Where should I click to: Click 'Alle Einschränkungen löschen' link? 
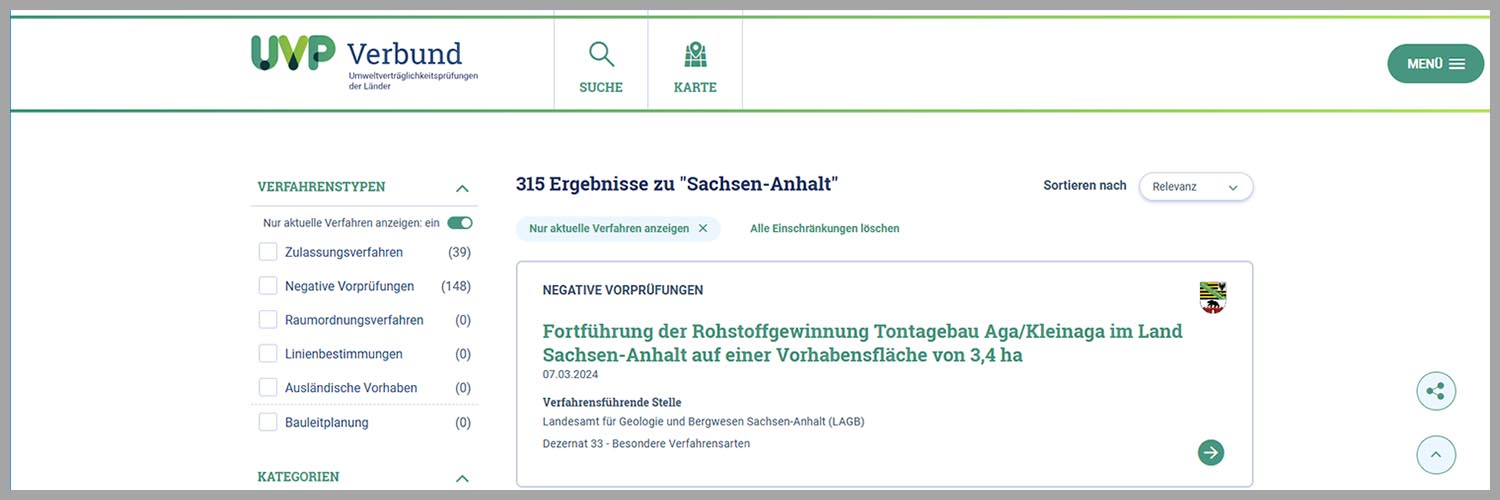pos(824,228)
